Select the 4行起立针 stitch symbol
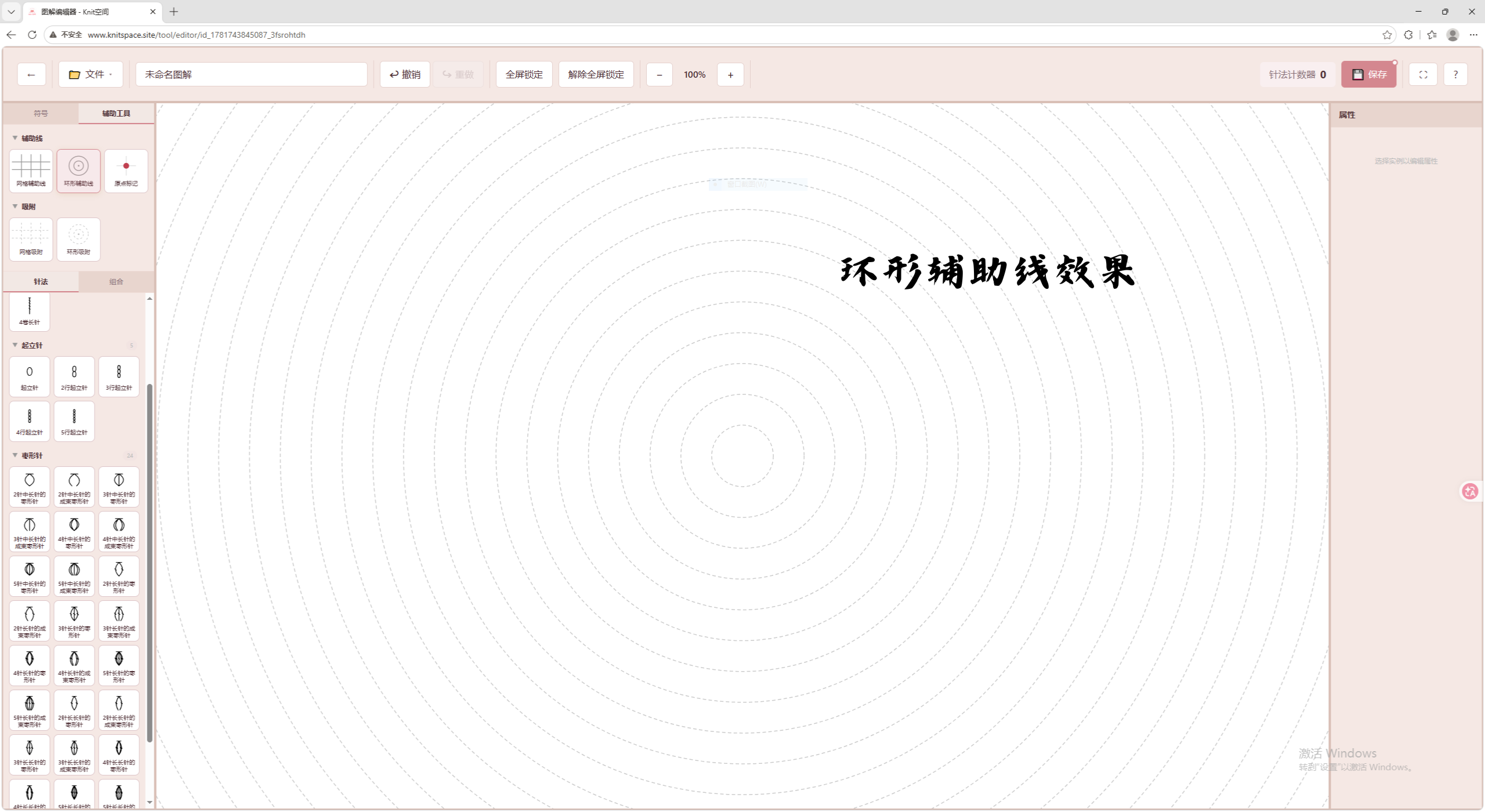Screen dimensions: 1485x812 coord(30,421)
